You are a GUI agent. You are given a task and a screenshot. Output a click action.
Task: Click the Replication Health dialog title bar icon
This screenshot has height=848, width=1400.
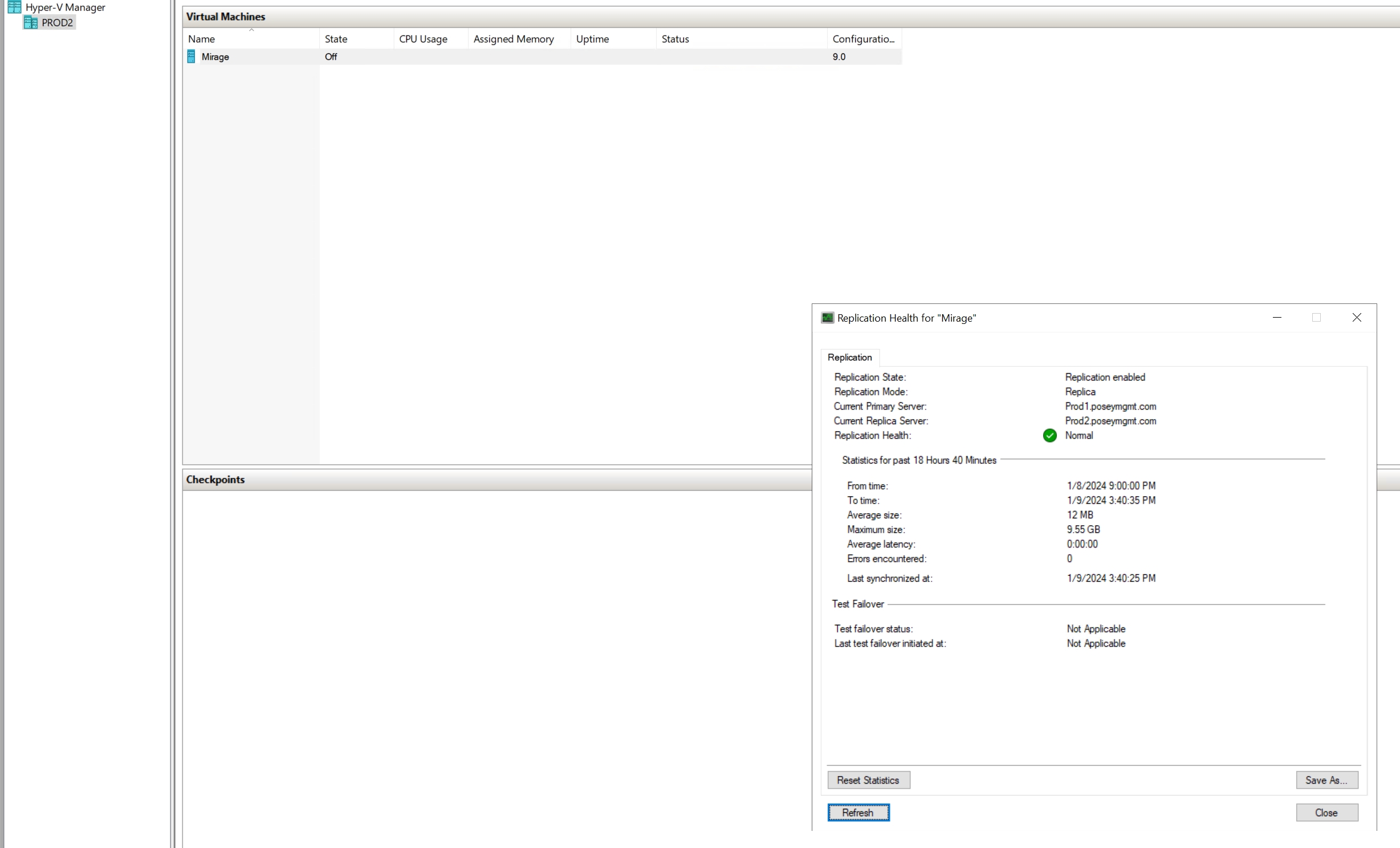pos(827,318)
